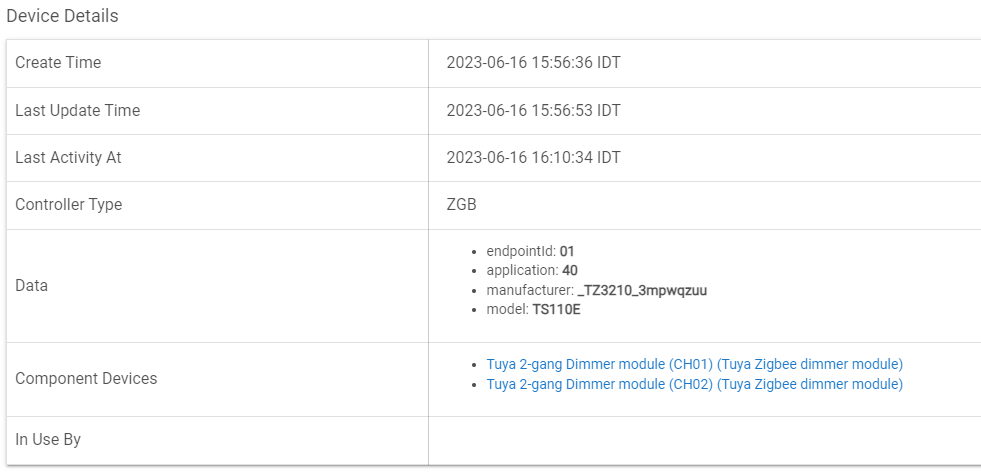Click the application: 40 entry
The width and height of the screenshot is (981, 474).
pyautogui.click(x=531, y=270)
